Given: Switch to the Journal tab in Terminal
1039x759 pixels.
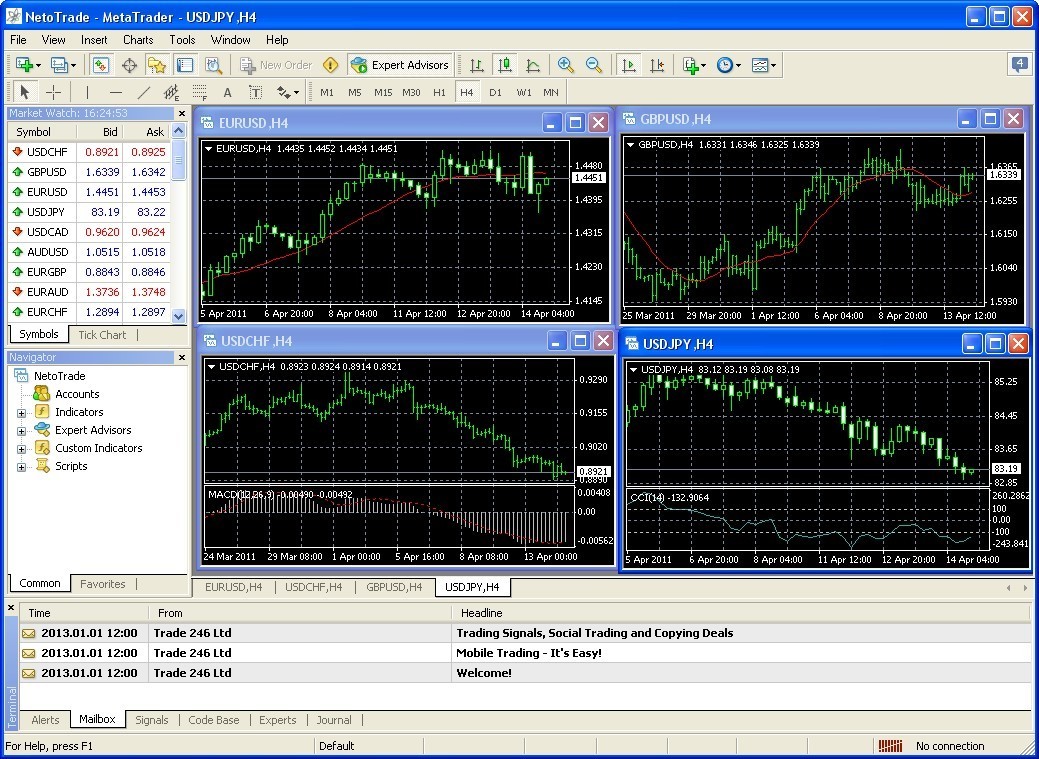Looking at the screenshot, I should [334, 720].
